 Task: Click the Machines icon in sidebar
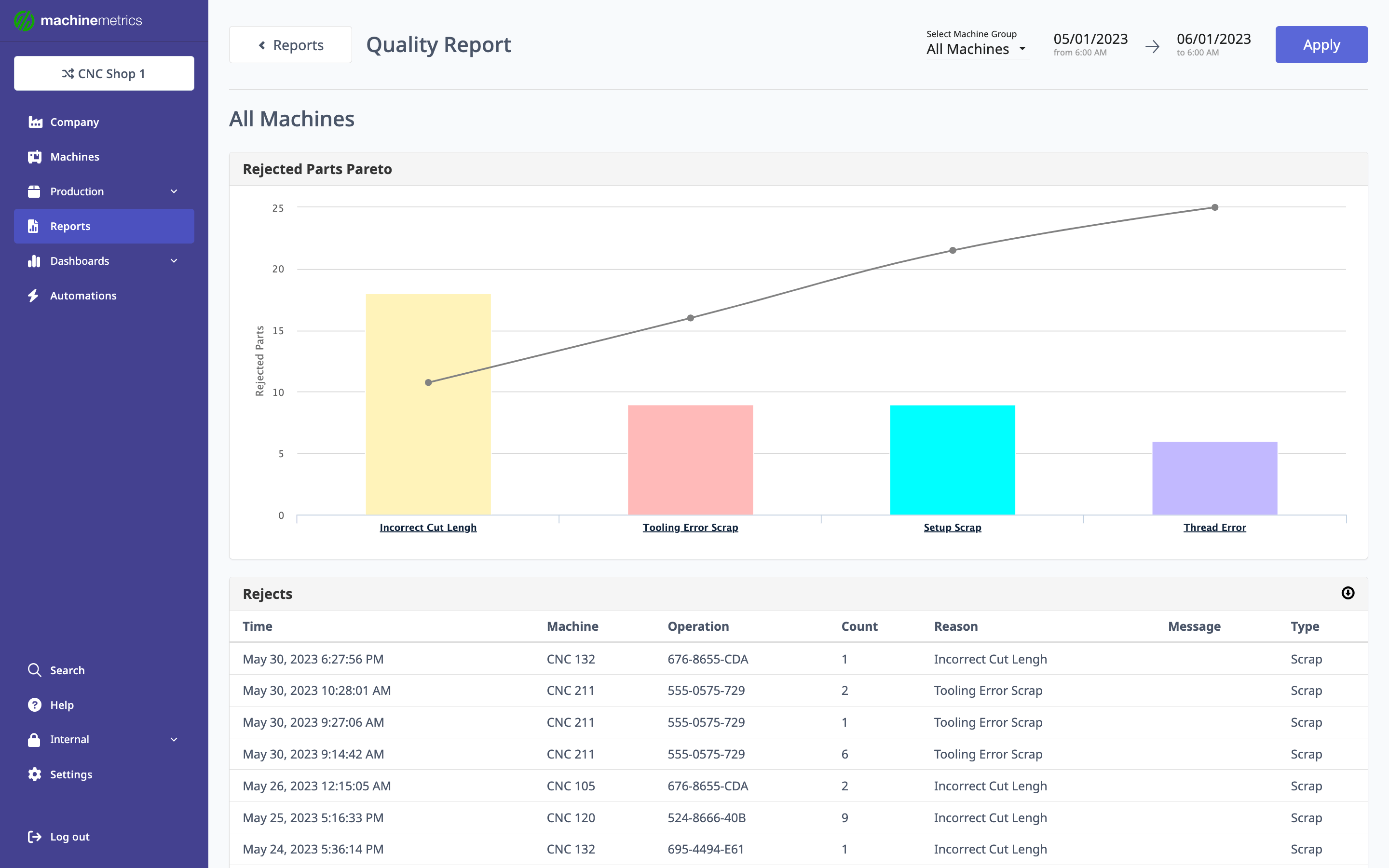pyautogui.click(x=35, y=157)
